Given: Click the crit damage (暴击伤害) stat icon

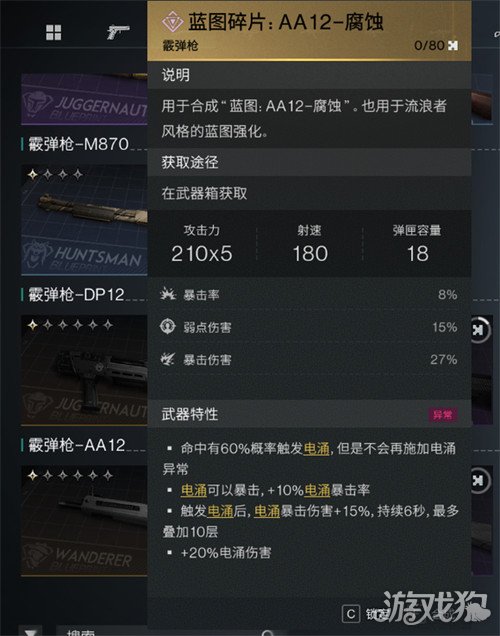Looking at the screenshot, I should click(x=168, y=359).
